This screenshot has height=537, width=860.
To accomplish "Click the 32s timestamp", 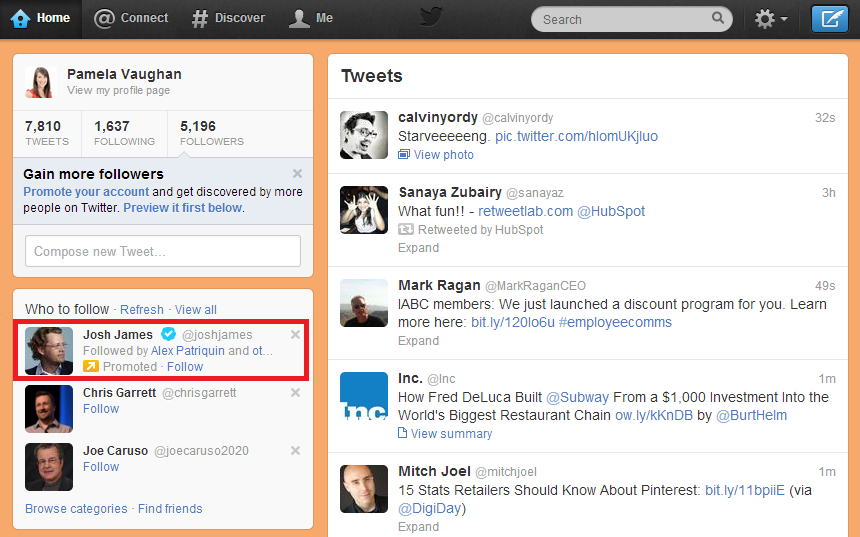I will pyautogui.click(x=825, y=118).
